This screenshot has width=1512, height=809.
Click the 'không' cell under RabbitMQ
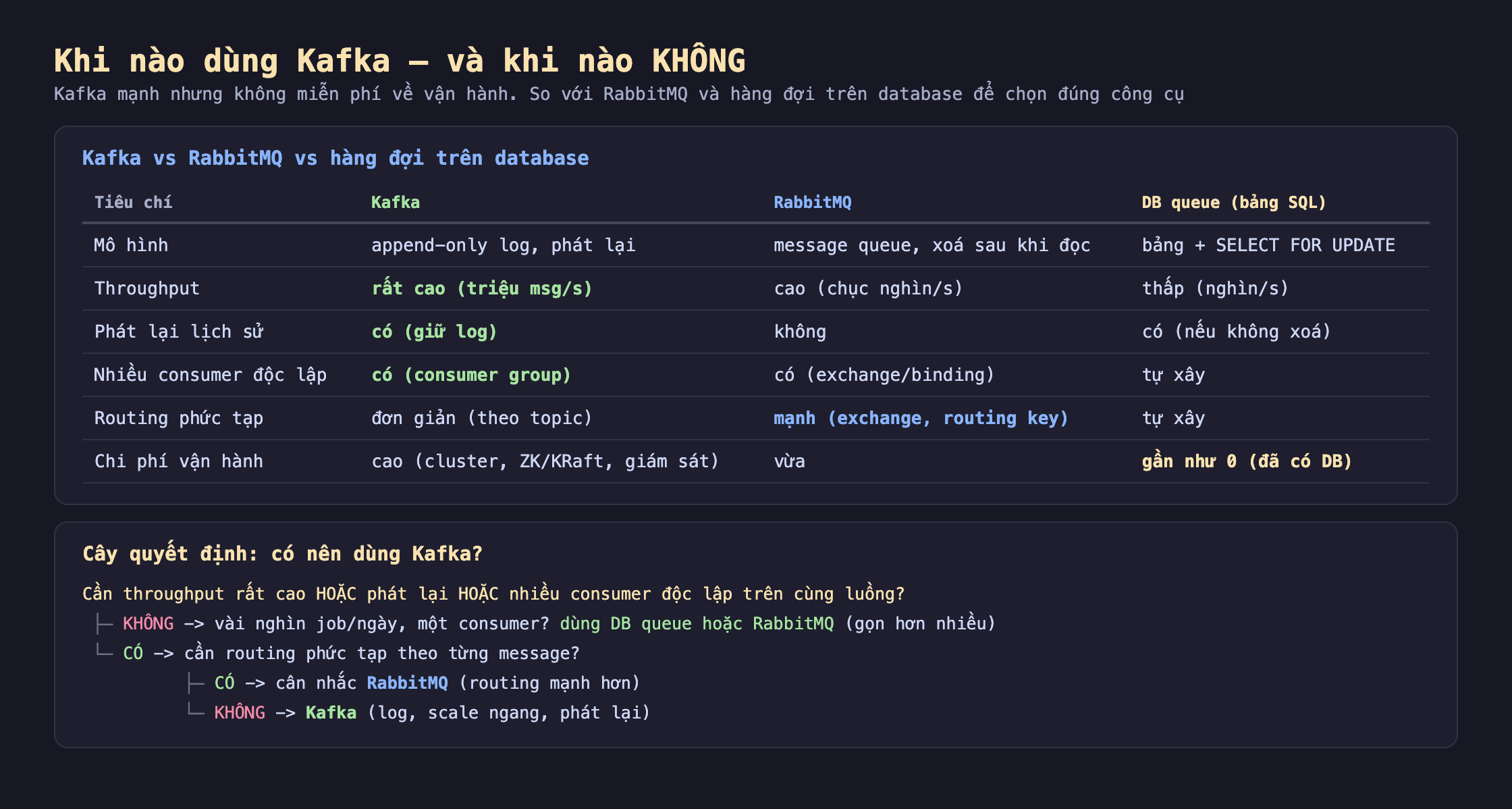[800, 332]
